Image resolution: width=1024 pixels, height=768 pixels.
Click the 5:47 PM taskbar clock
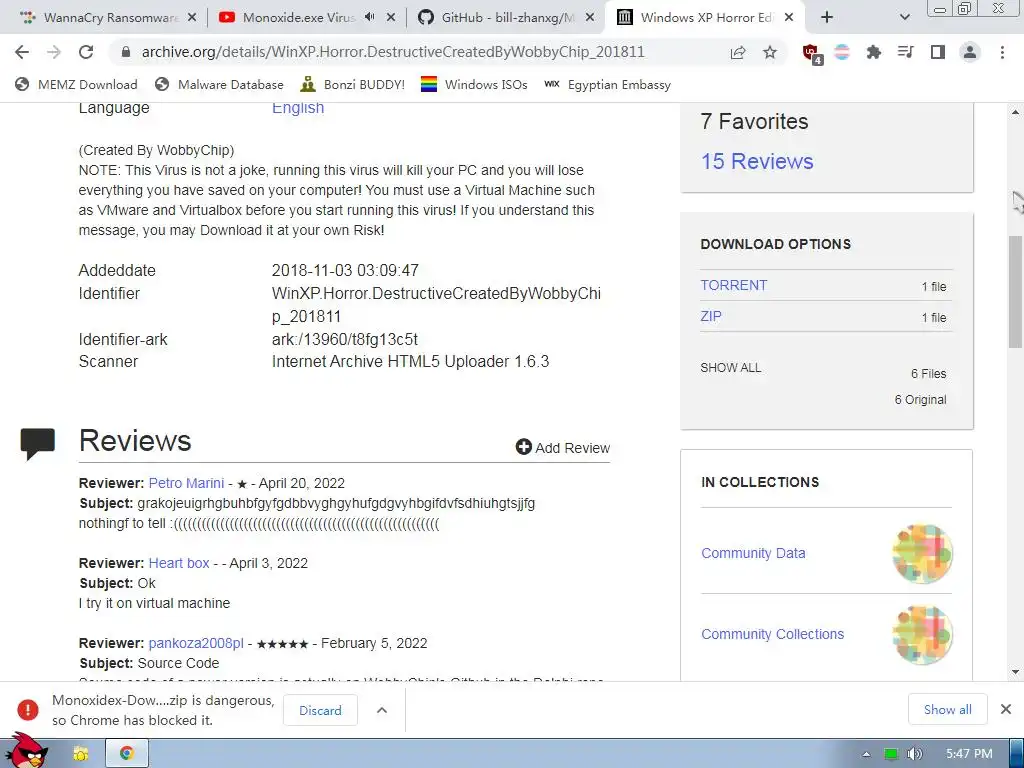969,754
